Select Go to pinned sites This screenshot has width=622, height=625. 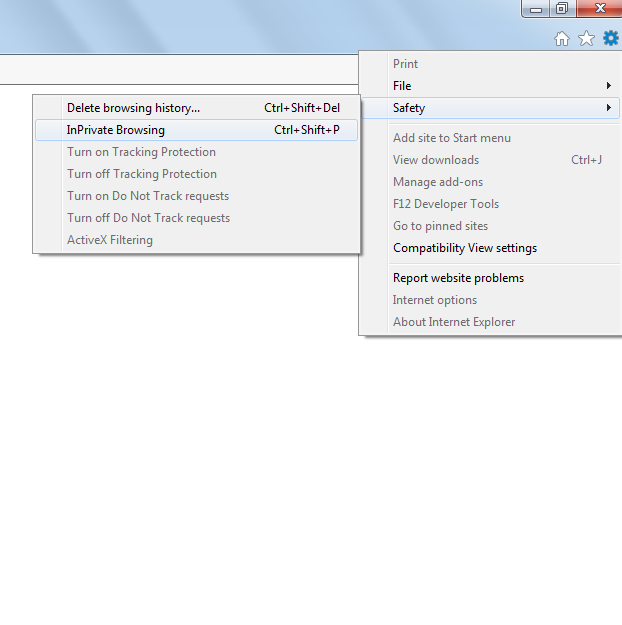440,226
